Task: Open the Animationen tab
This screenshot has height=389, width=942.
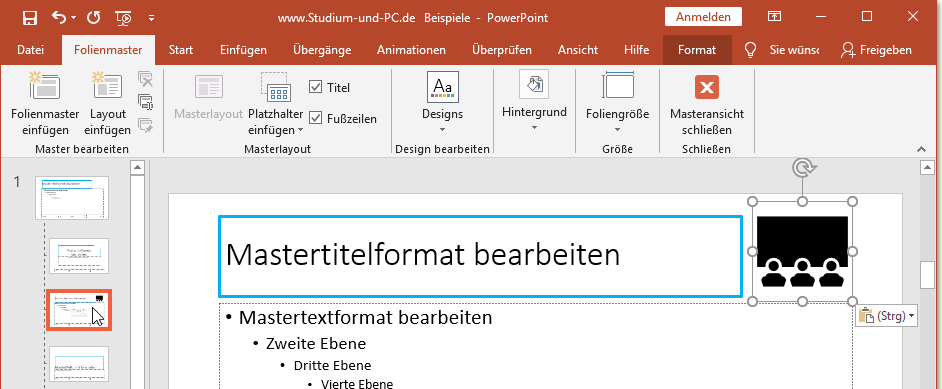Action: click(412, 50)
